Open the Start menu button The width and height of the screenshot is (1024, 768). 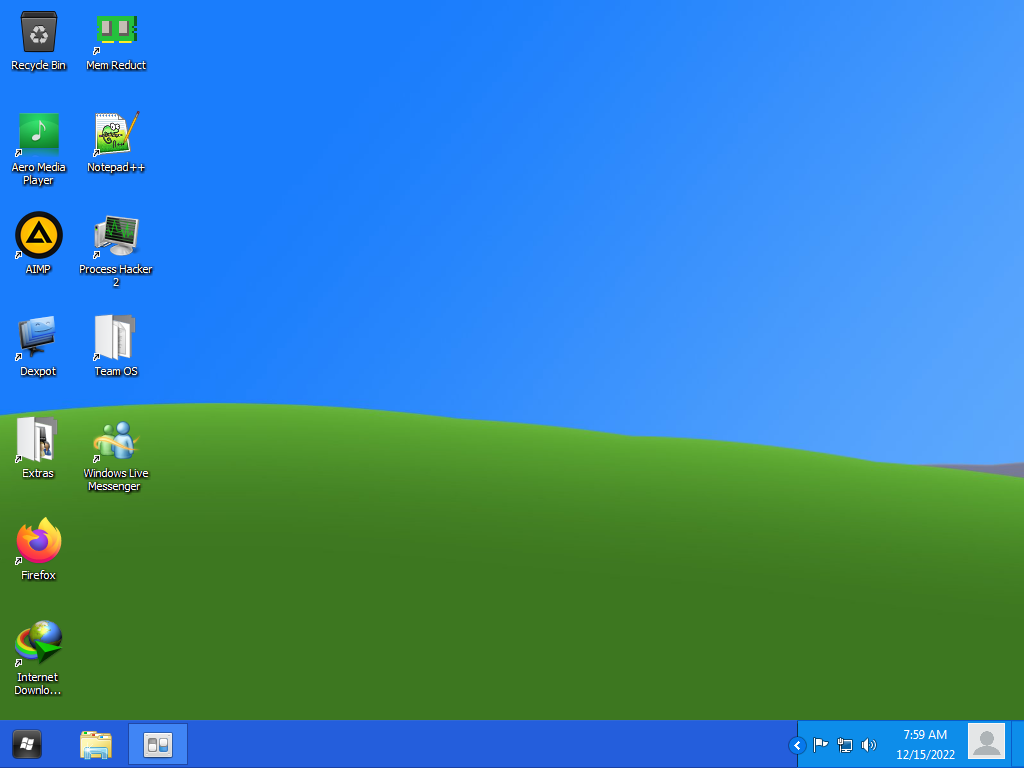pos(27,744)
